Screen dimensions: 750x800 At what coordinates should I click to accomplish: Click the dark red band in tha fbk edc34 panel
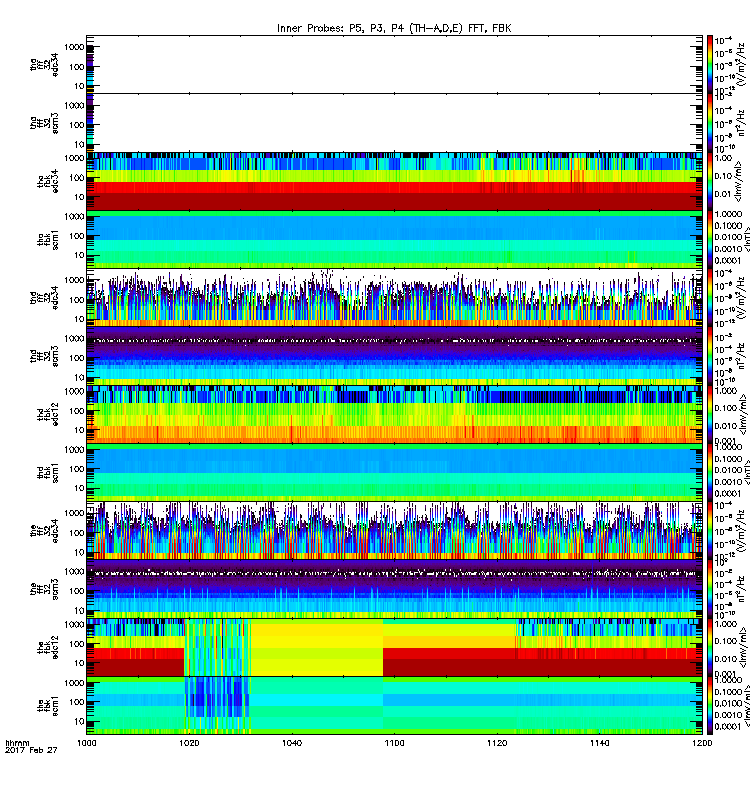click(394, 202)
